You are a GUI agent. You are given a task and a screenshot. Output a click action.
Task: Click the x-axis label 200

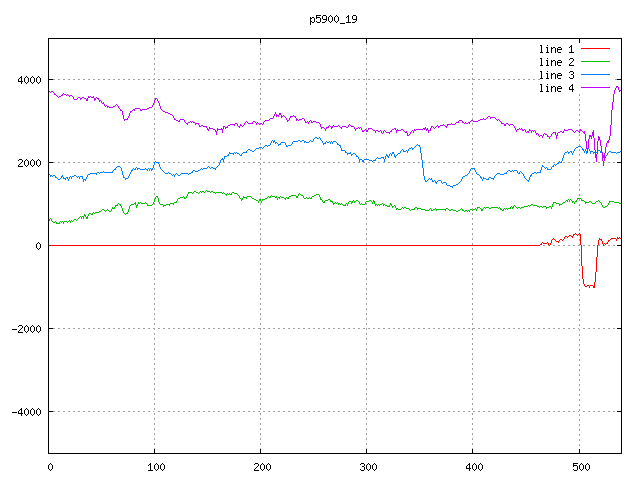262,467
